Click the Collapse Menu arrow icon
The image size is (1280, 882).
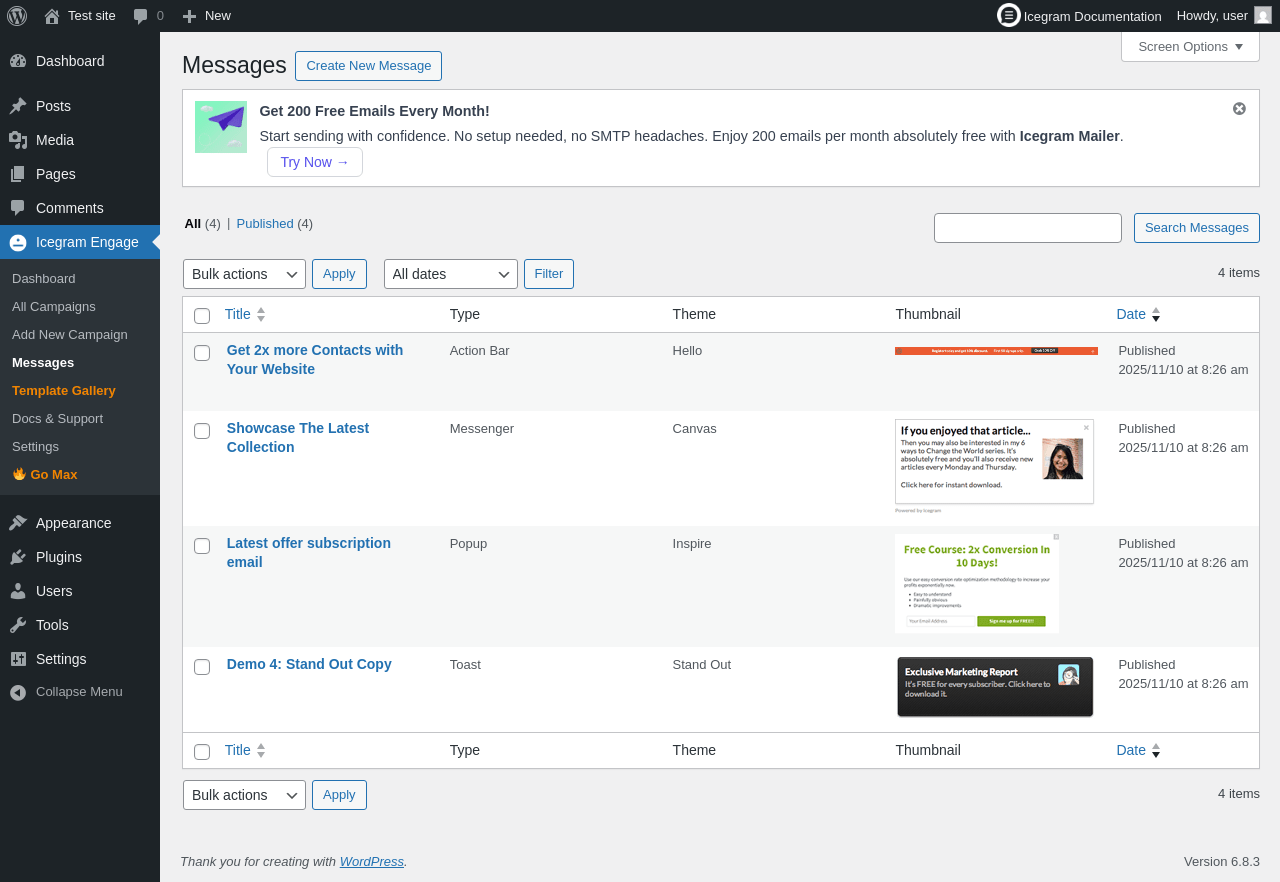point(18,692)
